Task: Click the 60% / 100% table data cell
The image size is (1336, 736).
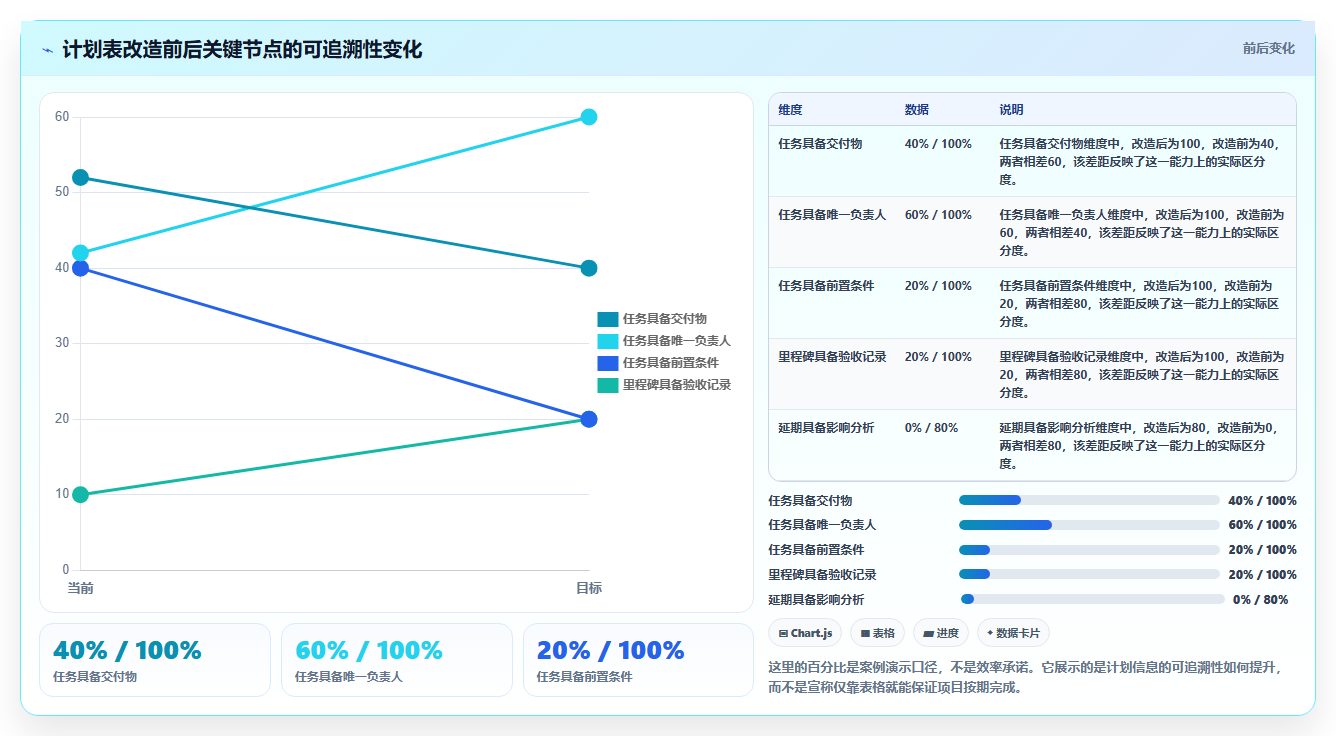Action: (x=938, y=215)
